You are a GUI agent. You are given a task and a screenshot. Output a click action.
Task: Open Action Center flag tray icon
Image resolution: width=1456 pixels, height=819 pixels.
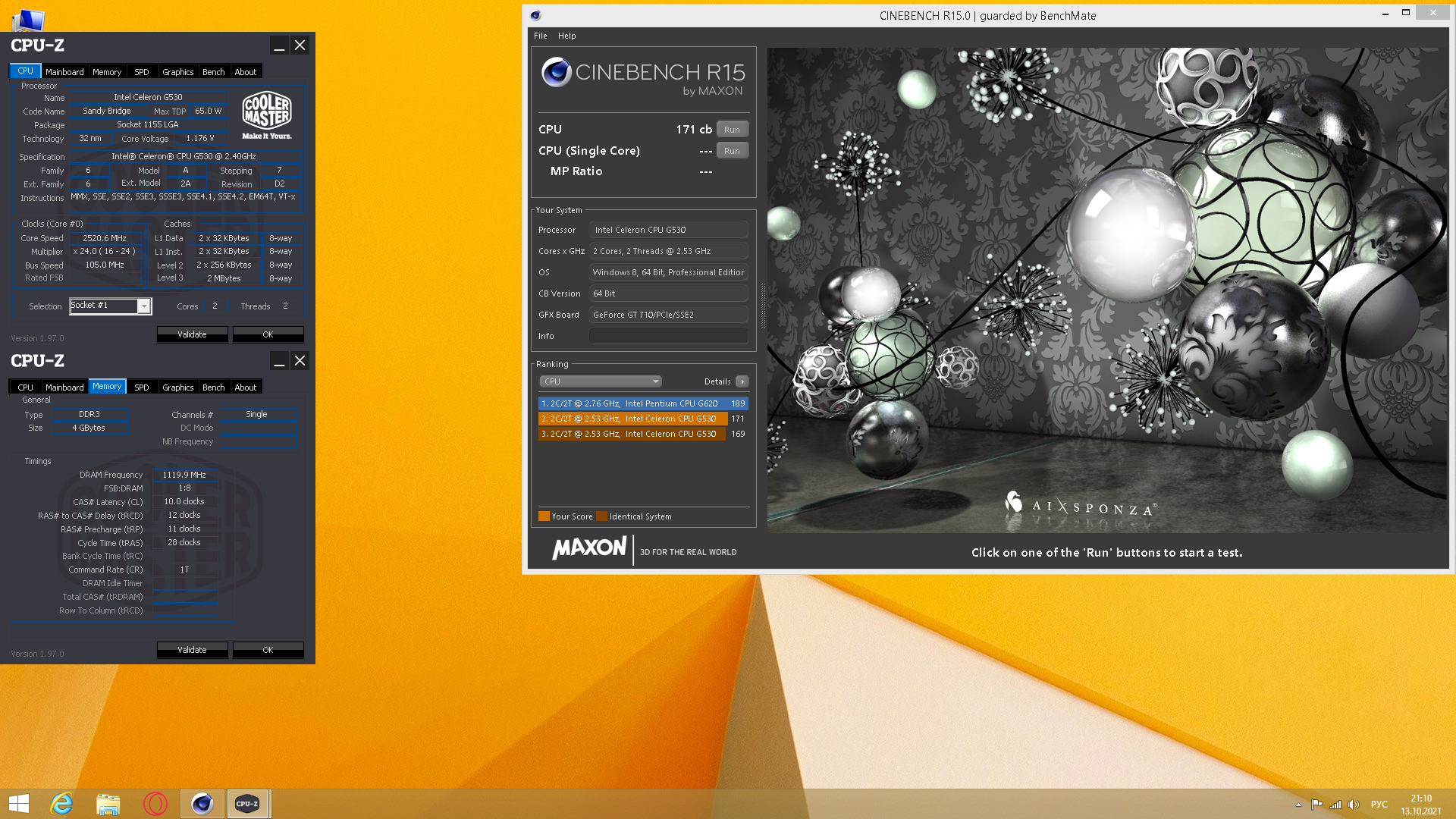coord(1316,805)
